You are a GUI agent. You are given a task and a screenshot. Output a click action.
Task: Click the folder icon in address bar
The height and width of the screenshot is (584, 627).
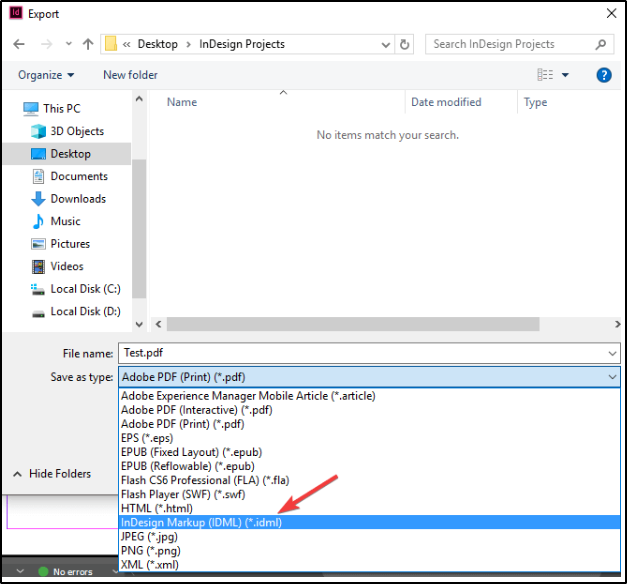click(111, 44)
